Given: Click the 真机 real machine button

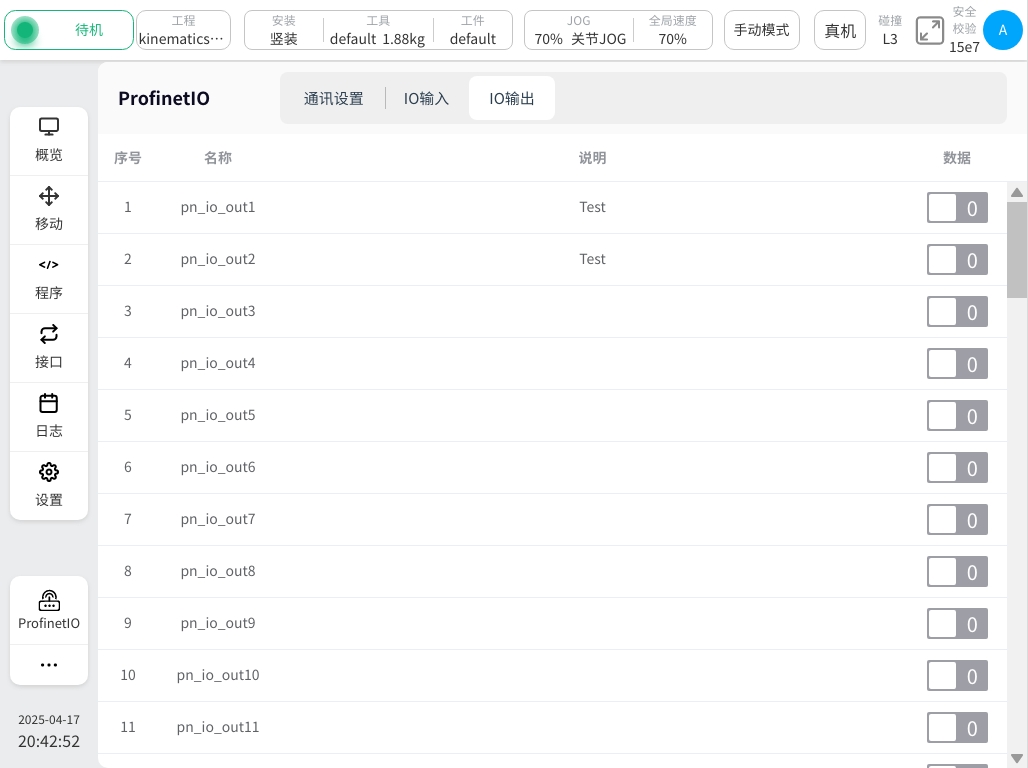Looking at the screenshot, I should tap(840, 30).
